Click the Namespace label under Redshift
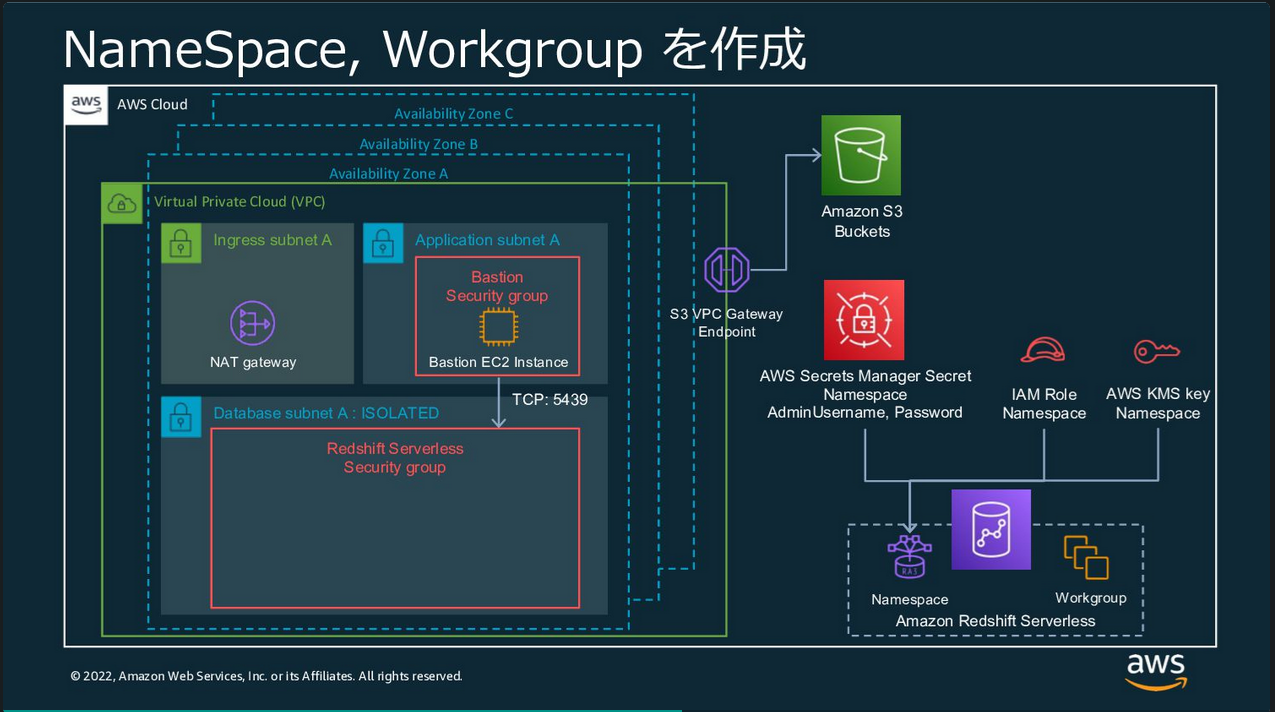This screenshot has width=1275, height=712. 910,600
